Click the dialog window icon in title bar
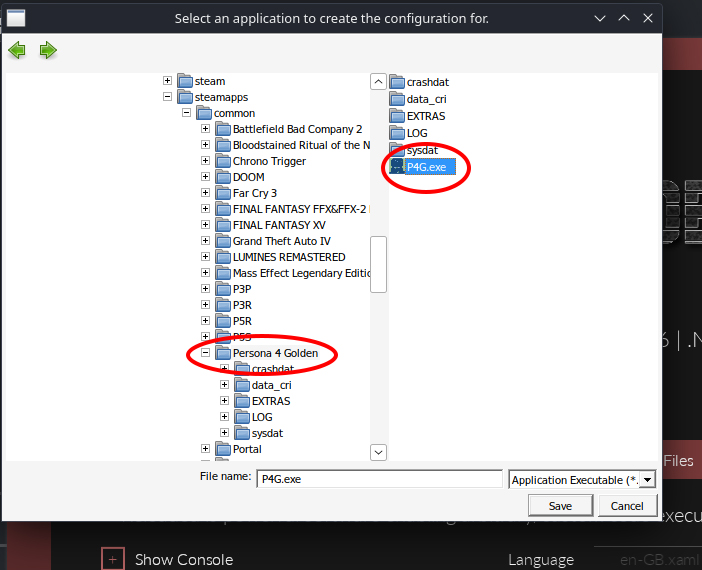This screenshot has width=702, height=570. (x=16, y=18)
